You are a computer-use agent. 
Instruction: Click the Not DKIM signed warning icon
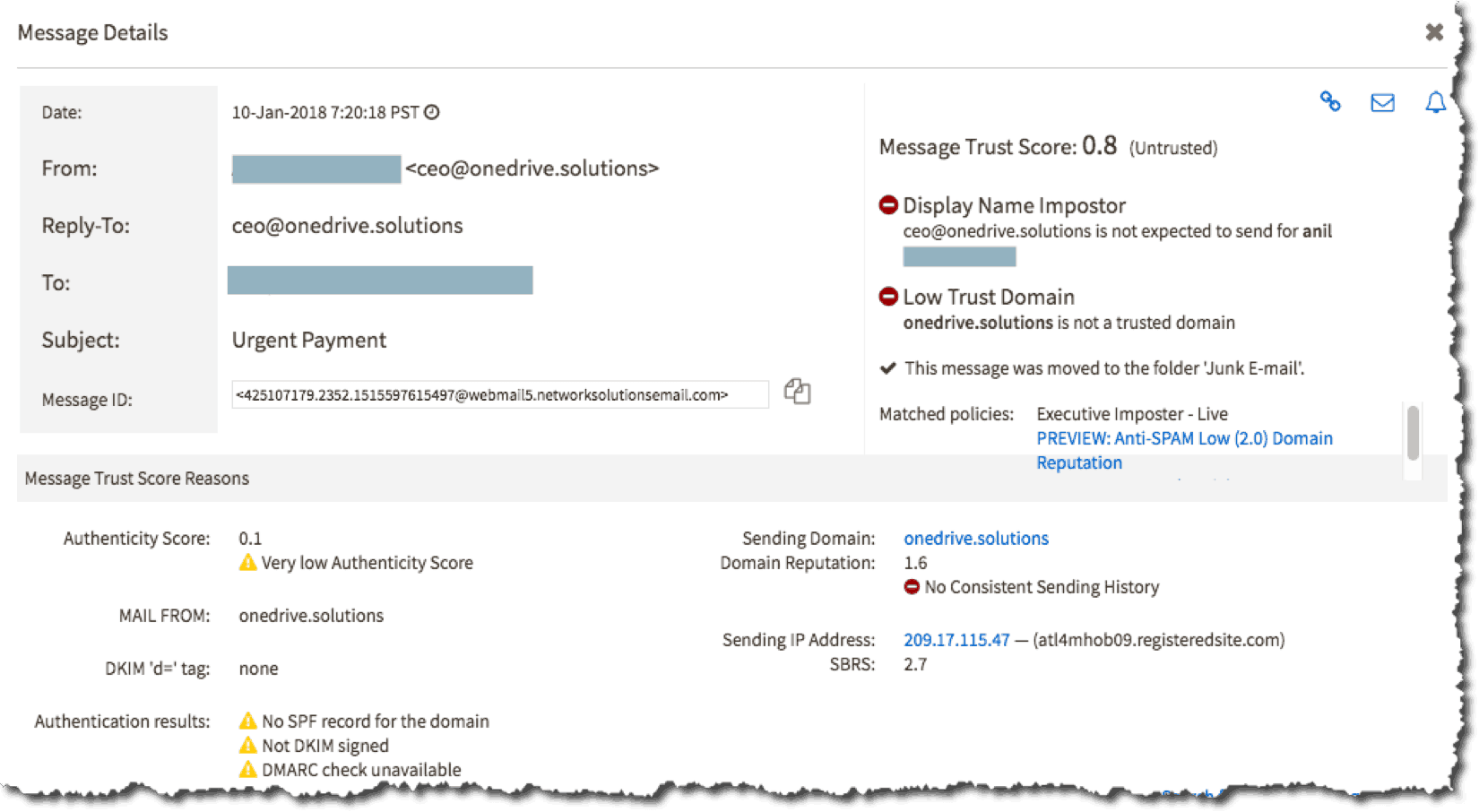248,745
